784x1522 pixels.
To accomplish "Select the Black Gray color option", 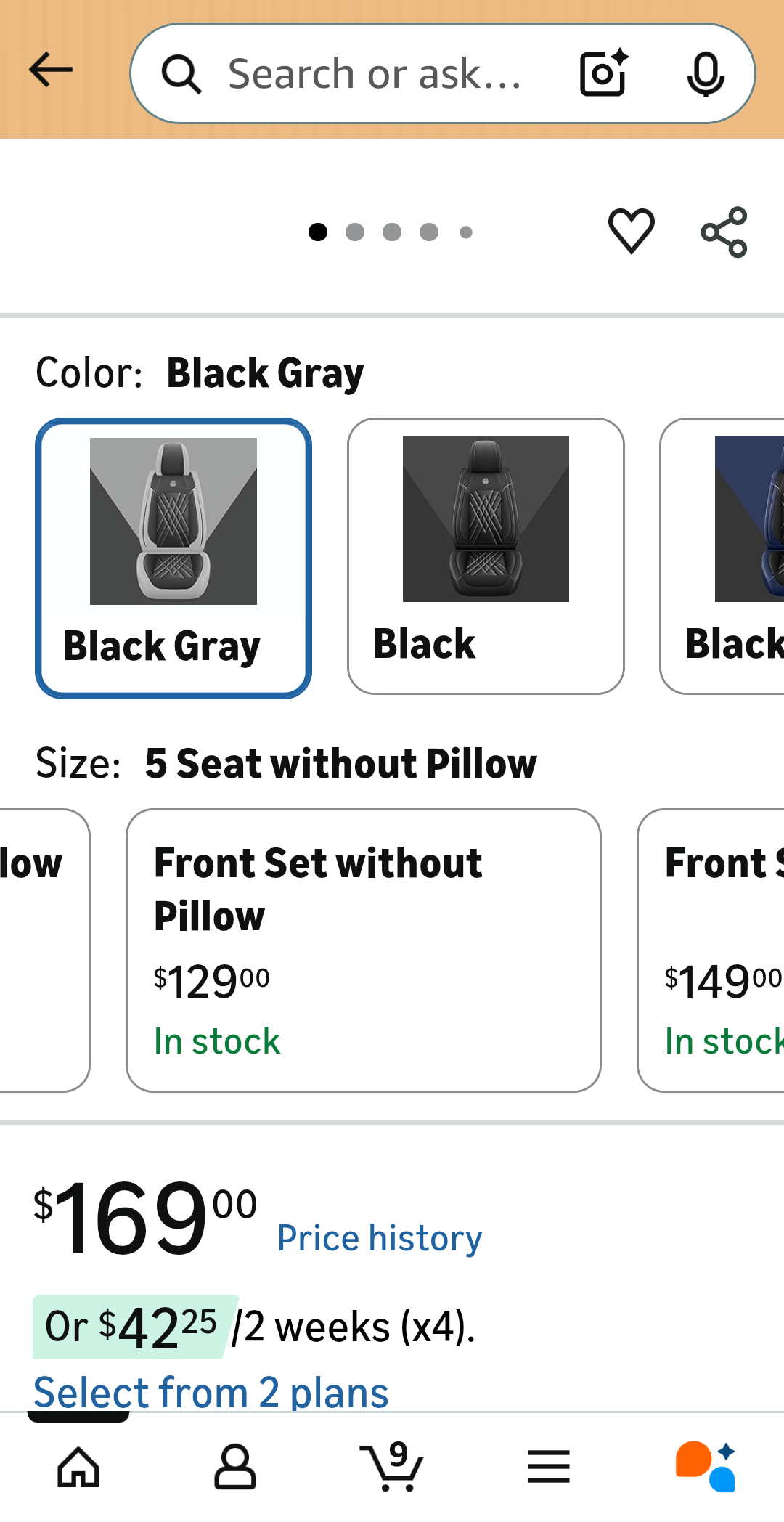I will pos(173,558).
